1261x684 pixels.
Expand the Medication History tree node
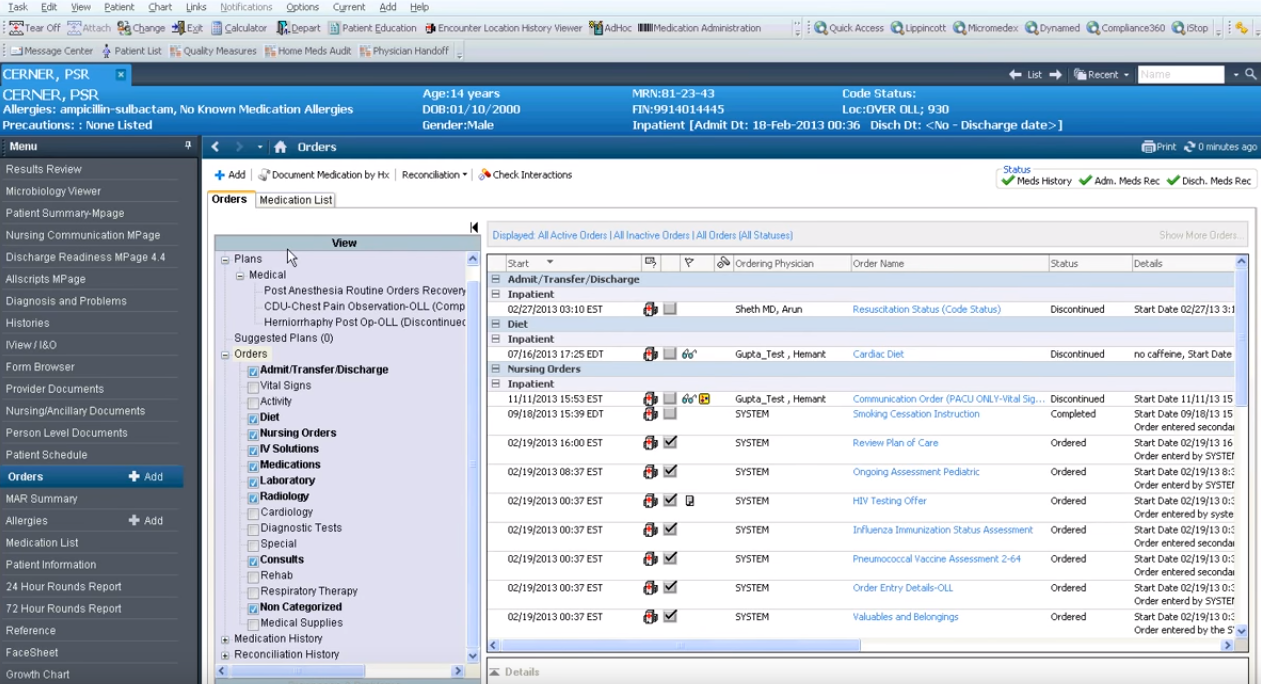(x=225, y=639)
